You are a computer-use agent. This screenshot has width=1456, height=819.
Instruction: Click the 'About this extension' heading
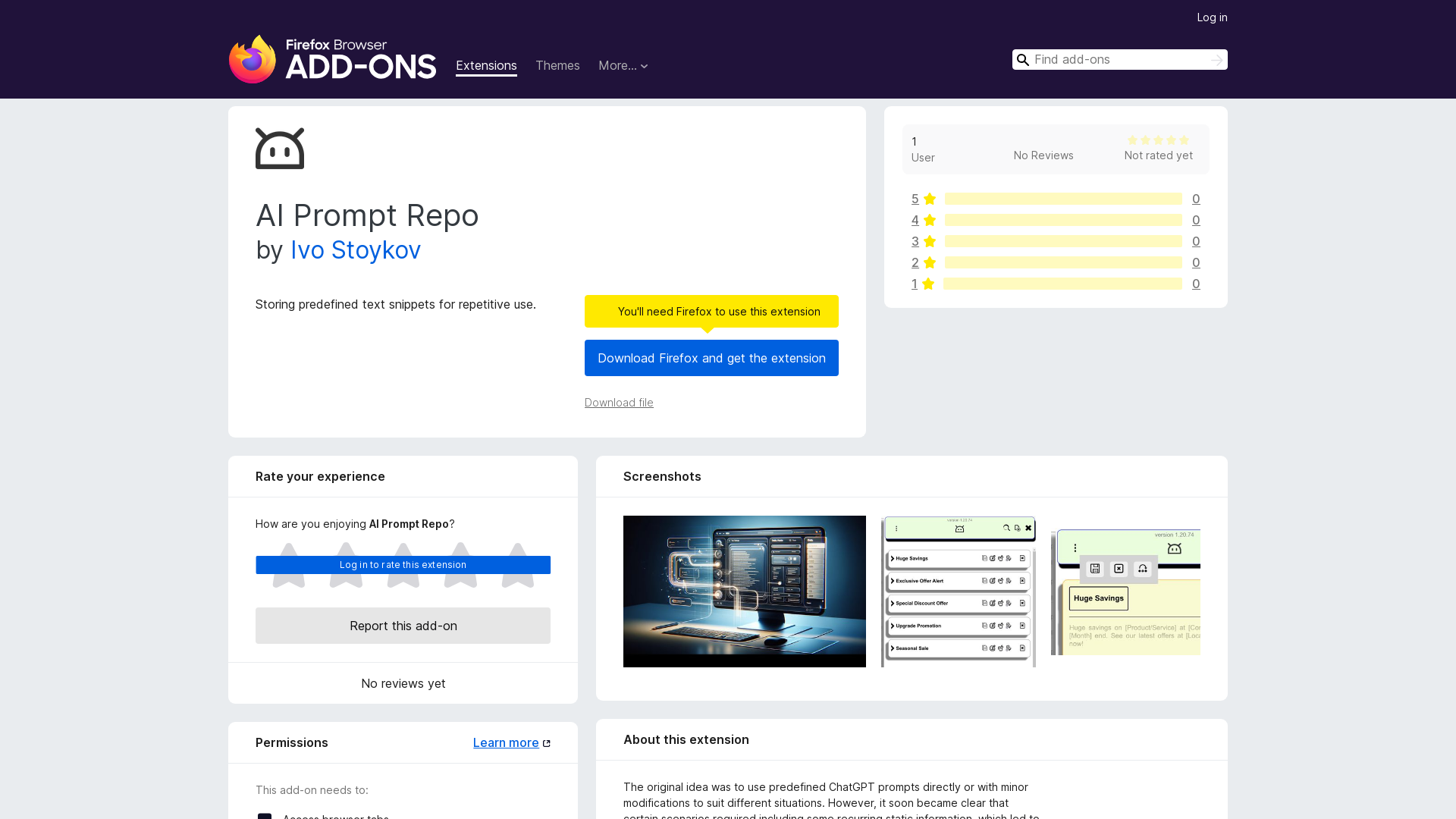[686, 739]
